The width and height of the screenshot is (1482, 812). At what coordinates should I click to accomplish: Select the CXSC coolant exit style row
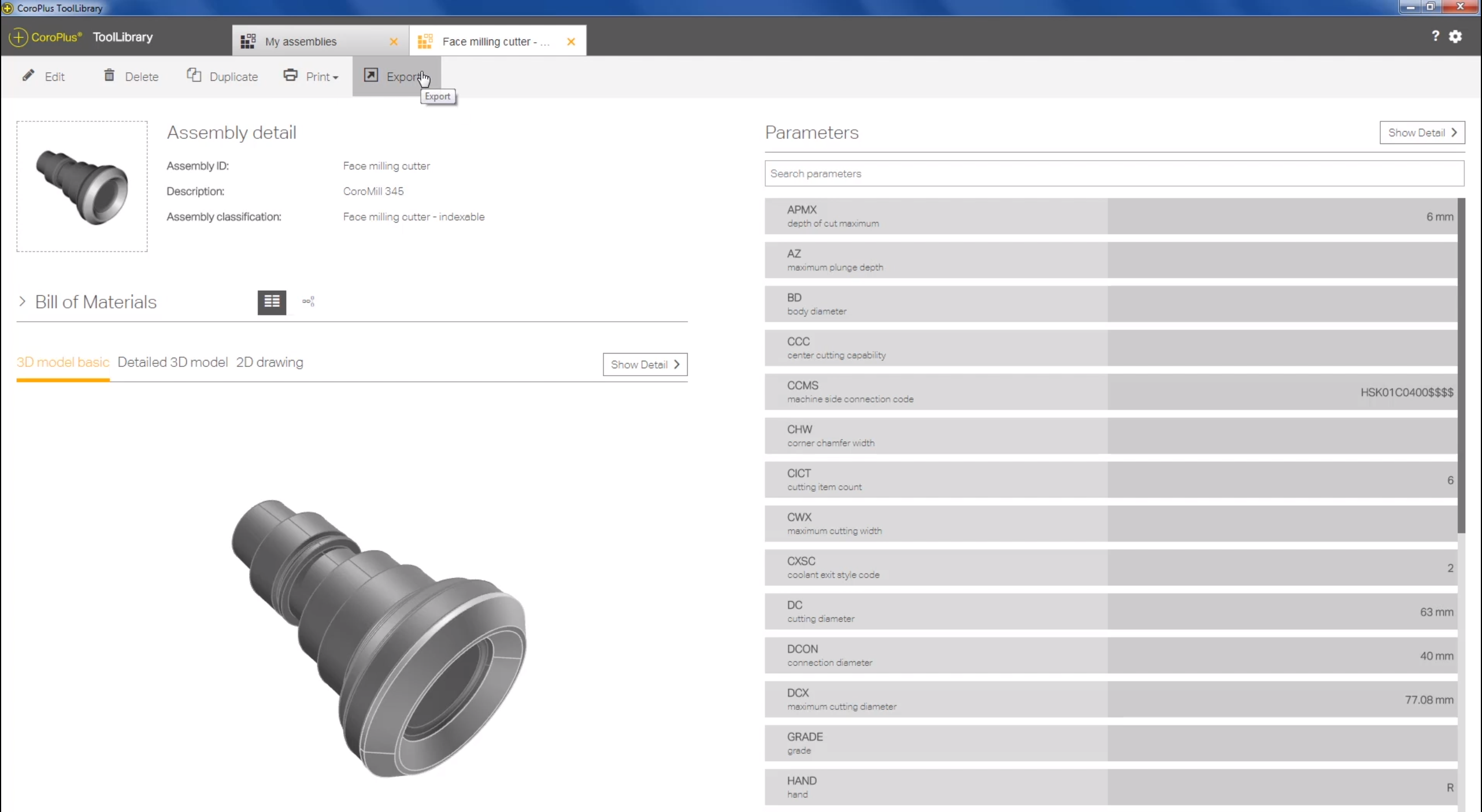[x=1110, y=568]
